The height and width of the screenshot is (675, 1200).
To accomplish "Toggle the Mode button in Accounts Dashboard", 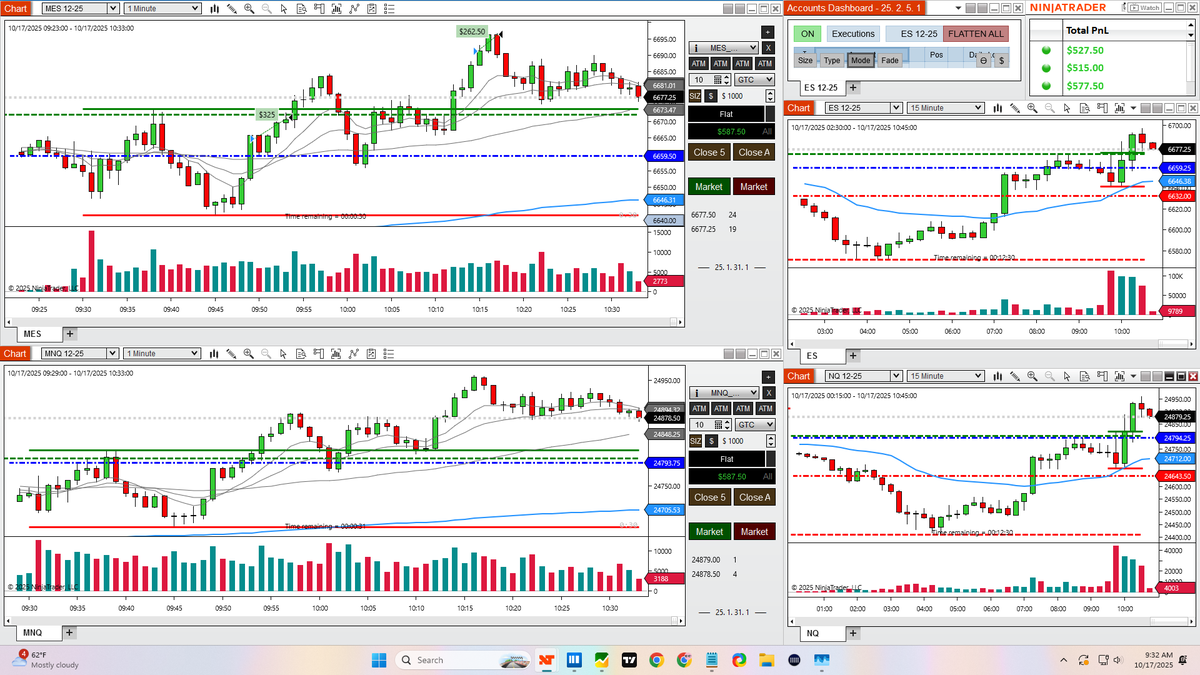I will click(860, 60).
